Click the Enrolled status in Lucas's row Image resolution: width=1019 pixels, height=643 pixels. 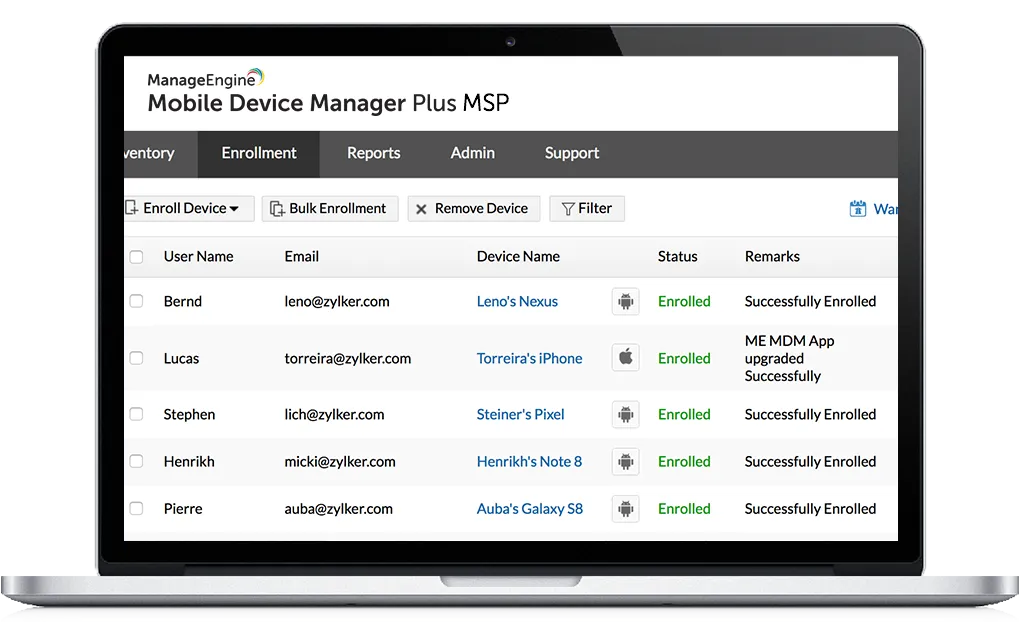[x=684, y=359]
